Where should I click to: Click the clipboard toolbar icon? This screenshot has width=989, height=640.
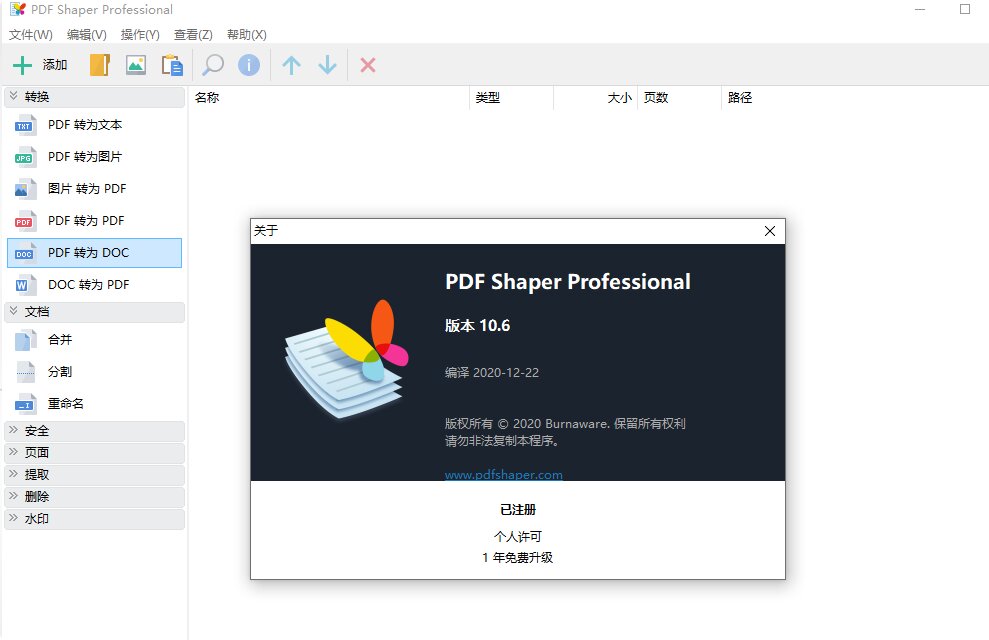pyautogui.click(x=172, y=64)
